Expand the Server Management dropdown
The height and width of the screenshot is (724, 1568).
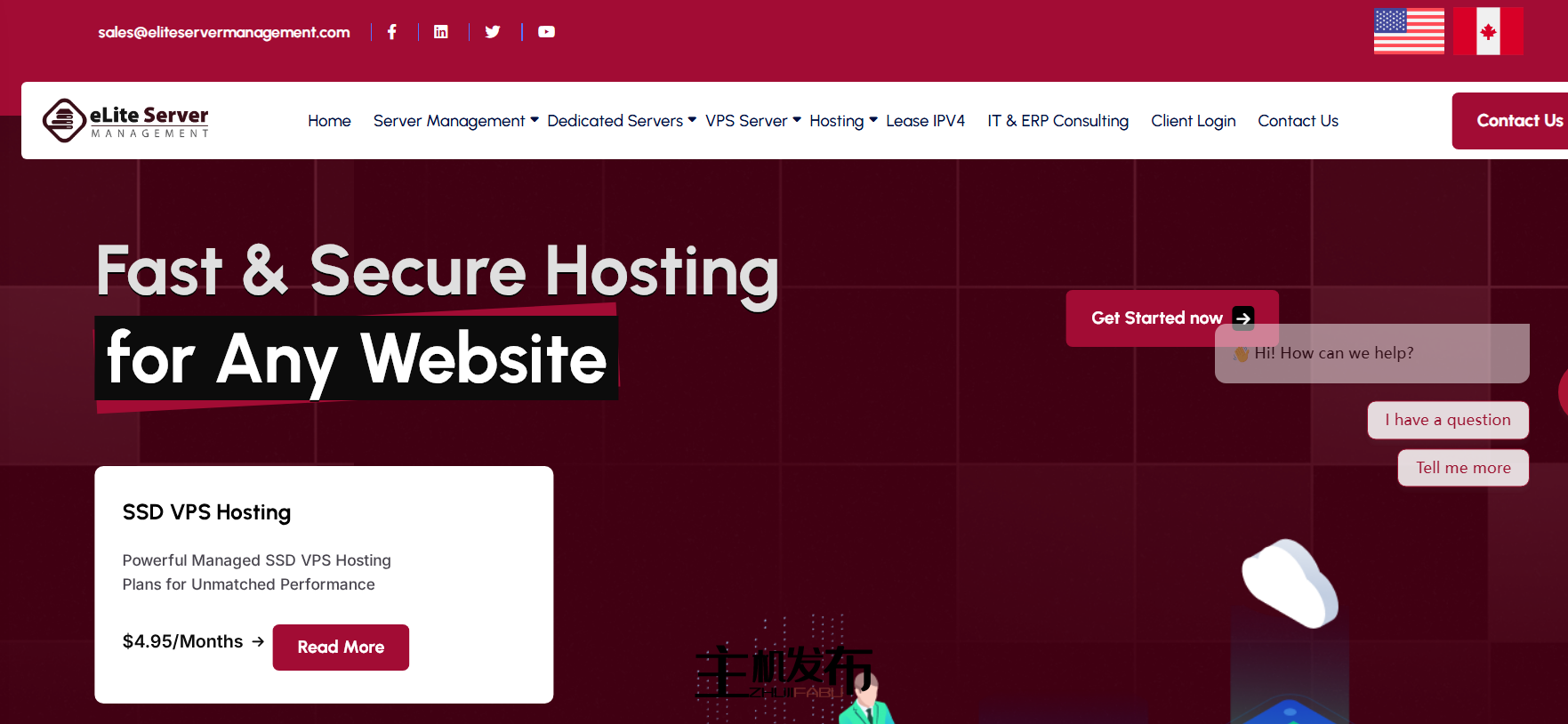tap(455, 121)
